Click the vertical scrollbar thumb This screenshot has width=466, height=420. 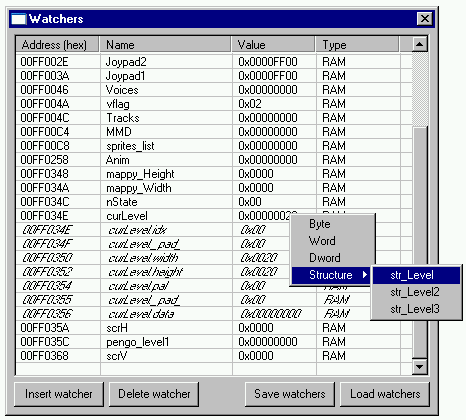(420, 243)
